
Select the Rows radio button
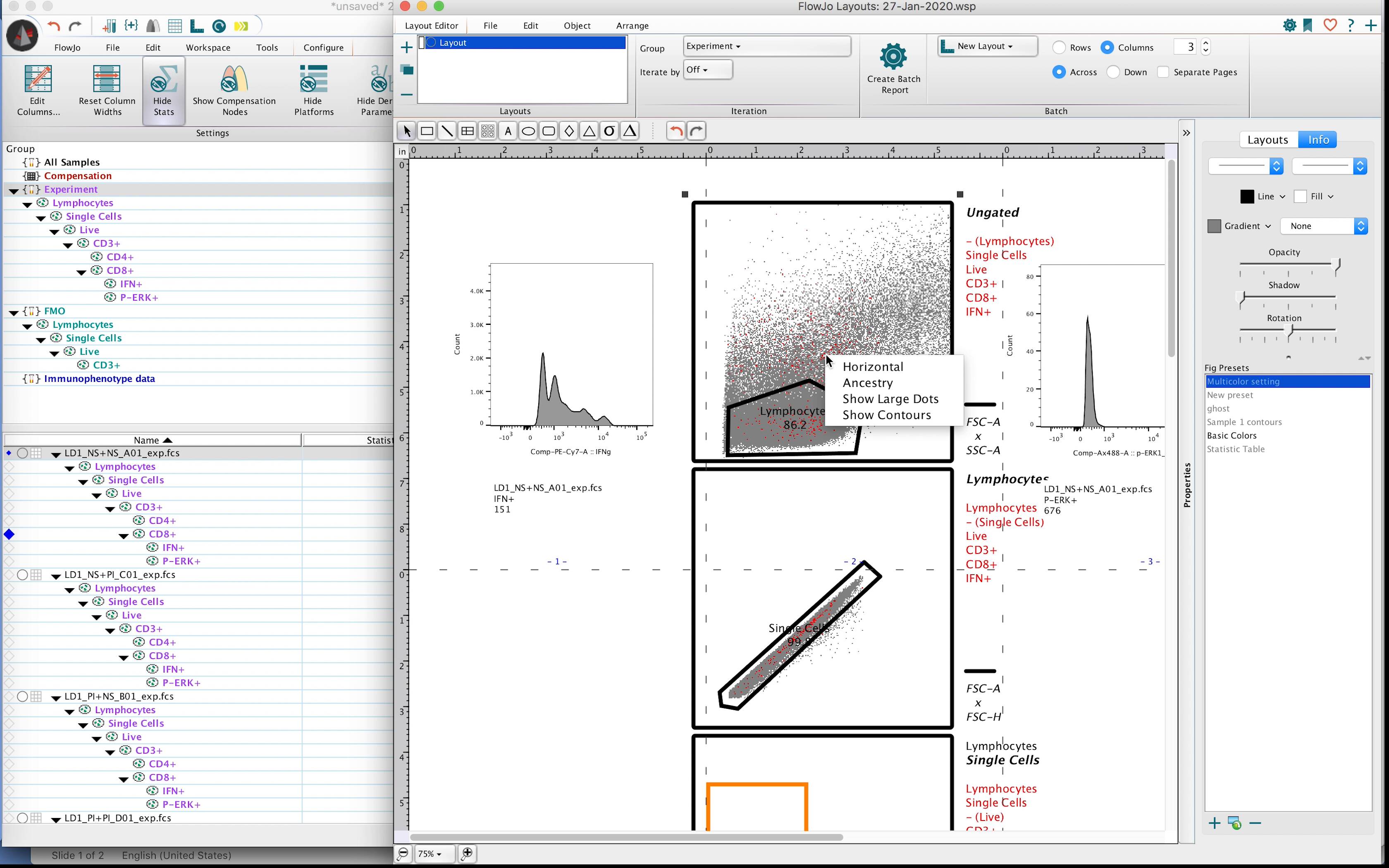pos(1059,48)
